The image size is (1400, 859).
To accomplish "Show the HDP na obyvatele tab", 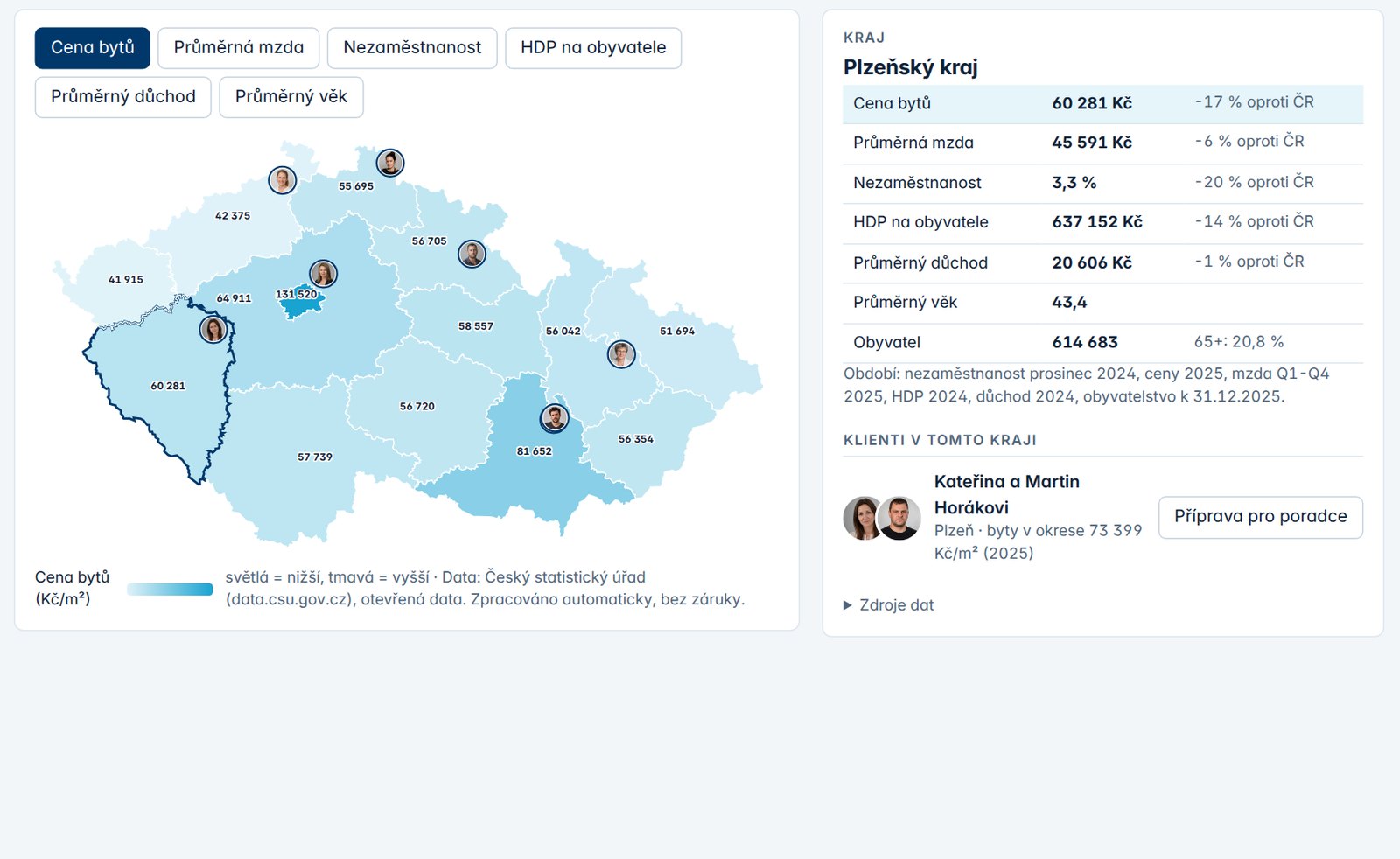I will pyautogui.click(x=593, y=48).
